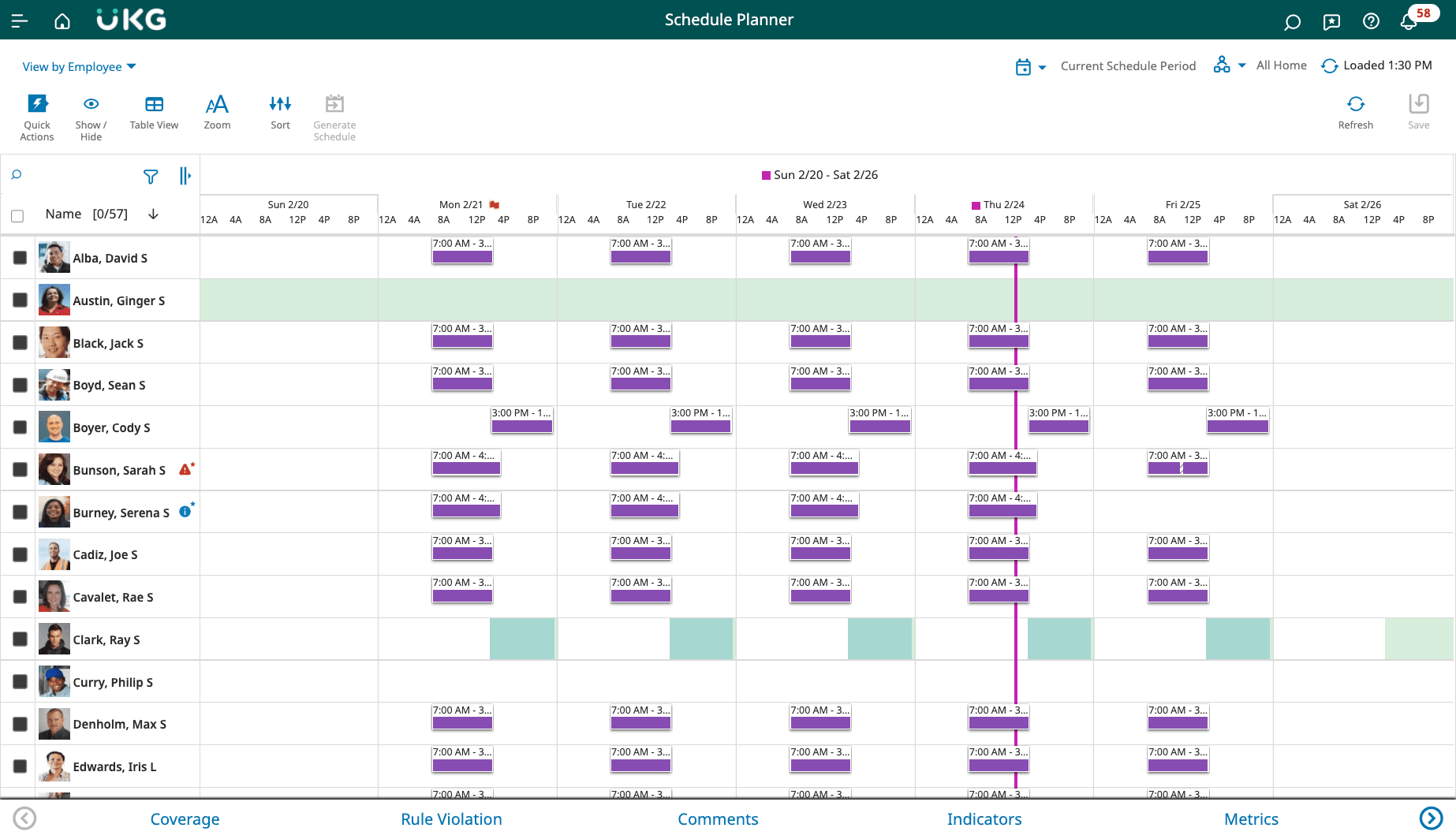Click the Home icon in header
1456x839 pixels.
[x=62, y=21]
